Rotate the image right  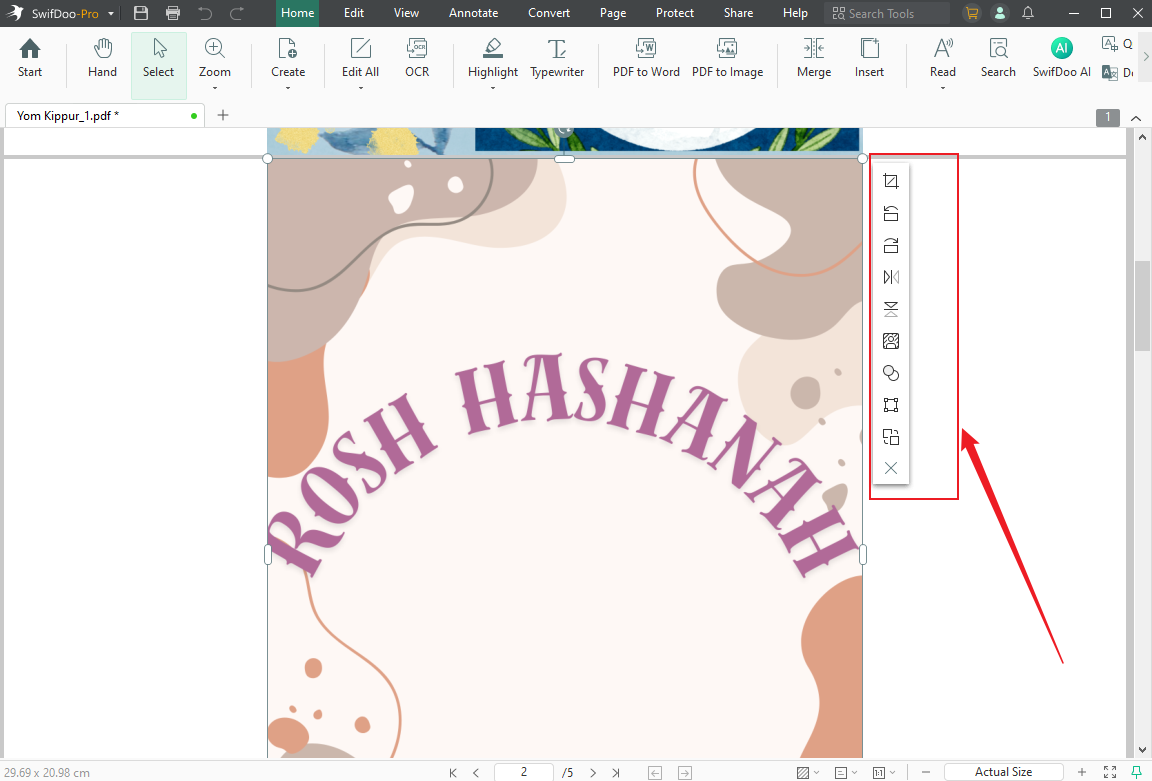point(890,245)
